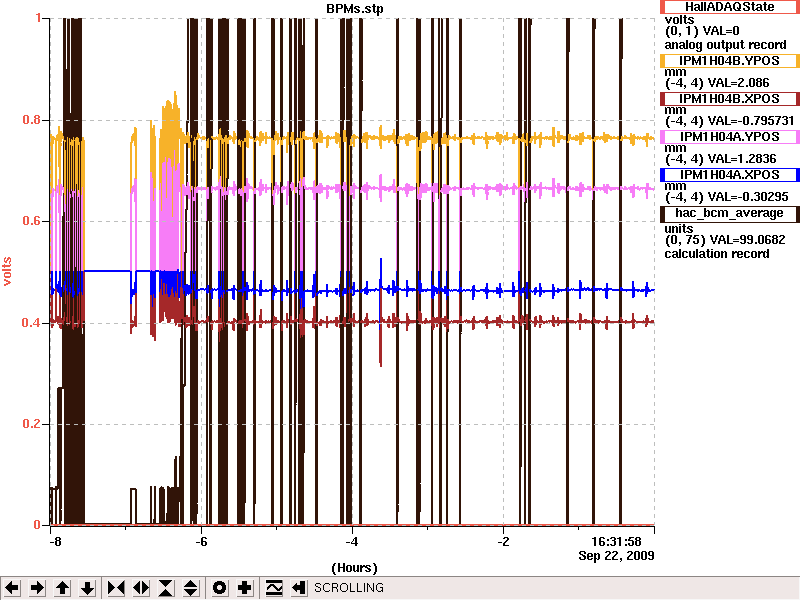
Task: Click the circle auto-scale icon
Action: point(219,588)
